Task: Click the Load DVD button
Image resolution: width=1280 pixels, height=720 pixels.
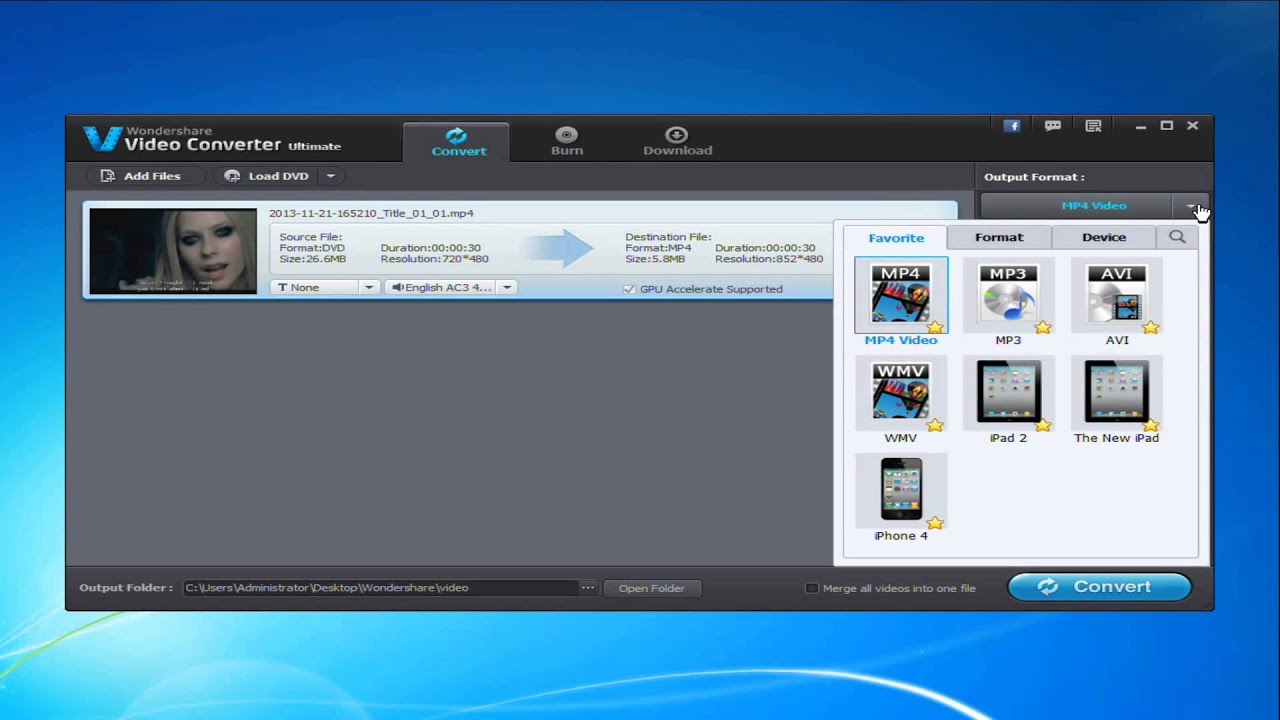Action: click(267, 176)
